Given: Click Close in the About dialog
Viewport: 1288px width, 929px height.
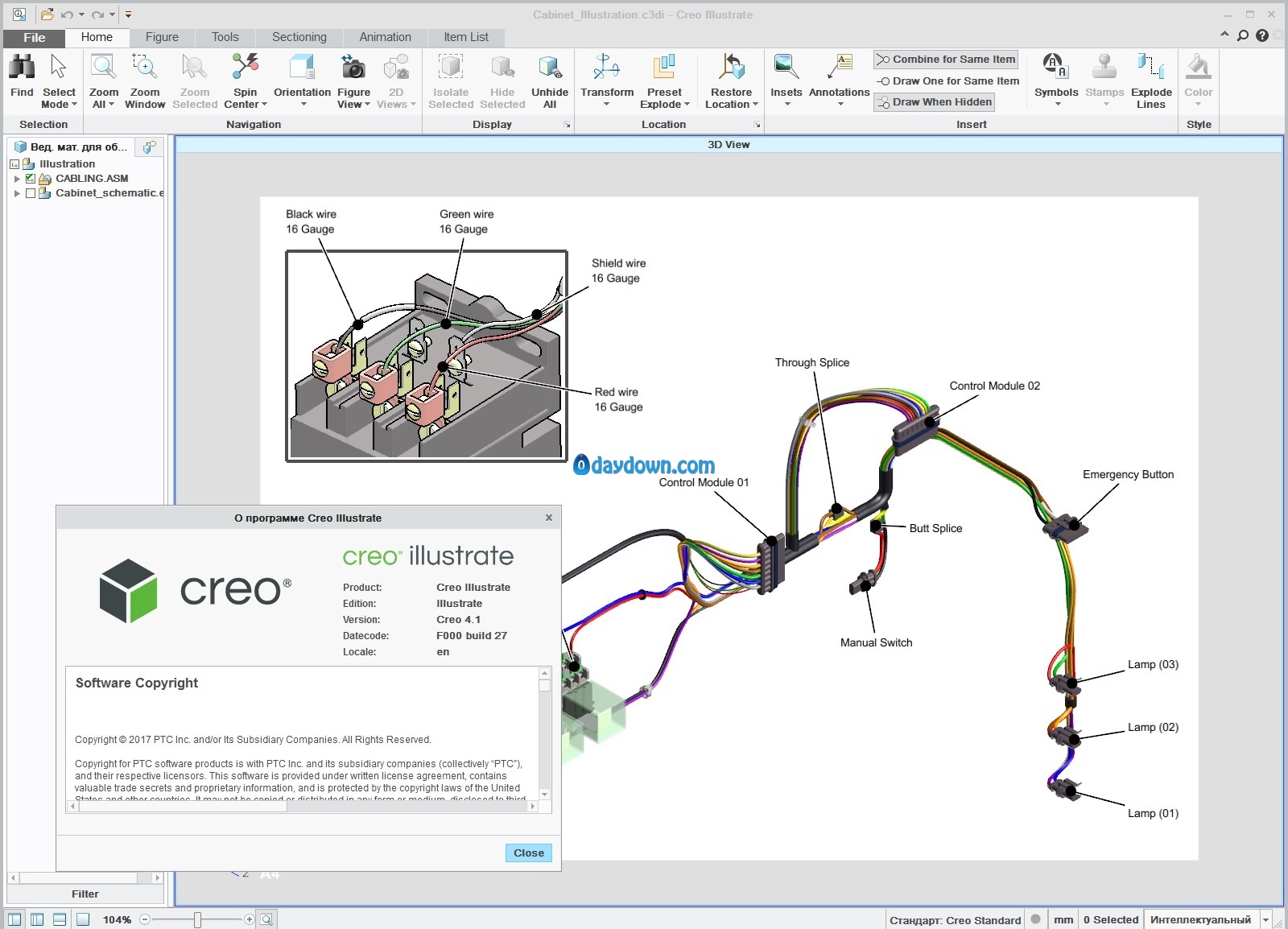Looking at the screenshot, I should pos(529,853).
